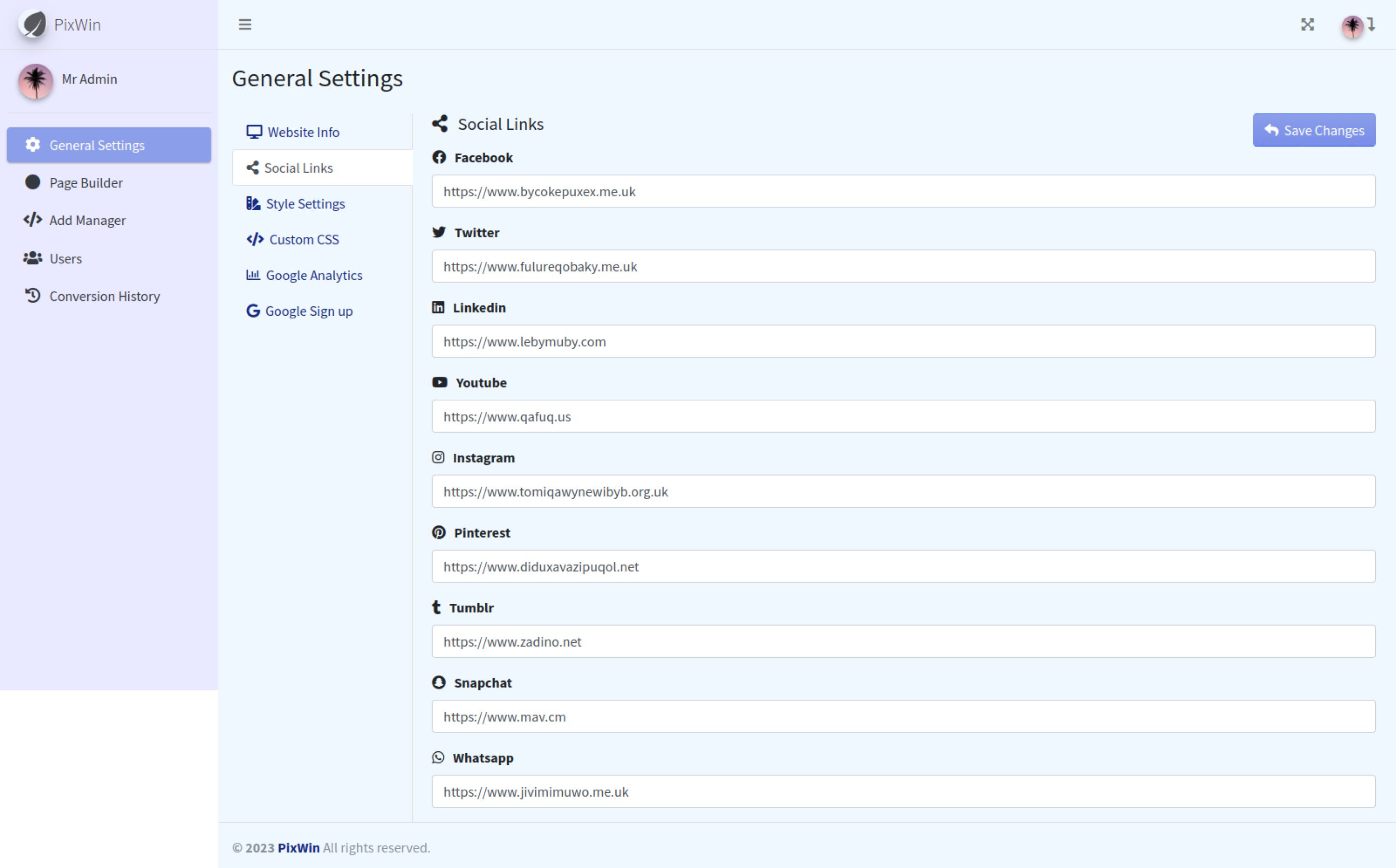Image resolution: width=1396 pixels, height=868 pixels.
Task: Toggle sidebar with the hamburger menu icon
Action: [x=245, y=25]
